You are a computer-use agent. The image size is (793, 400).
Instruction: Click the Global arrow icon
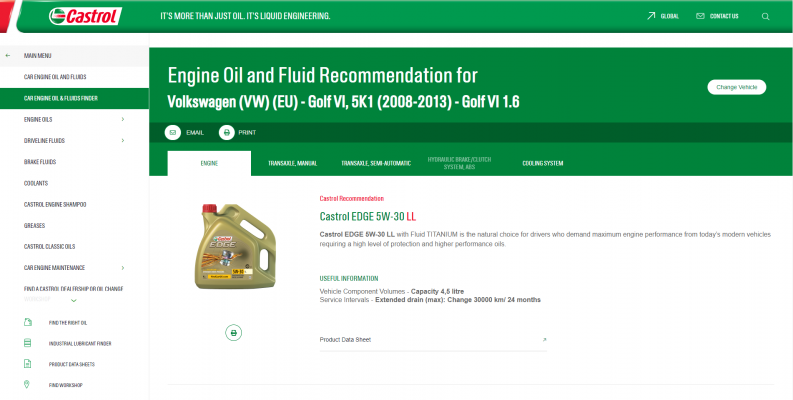click(x=651, y=16)
